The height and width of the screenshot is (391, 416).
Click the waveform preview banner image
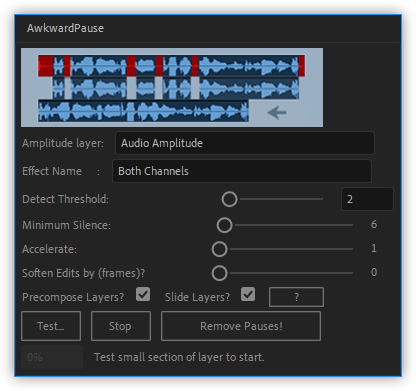pyautogui.click(x=172, y=87)
